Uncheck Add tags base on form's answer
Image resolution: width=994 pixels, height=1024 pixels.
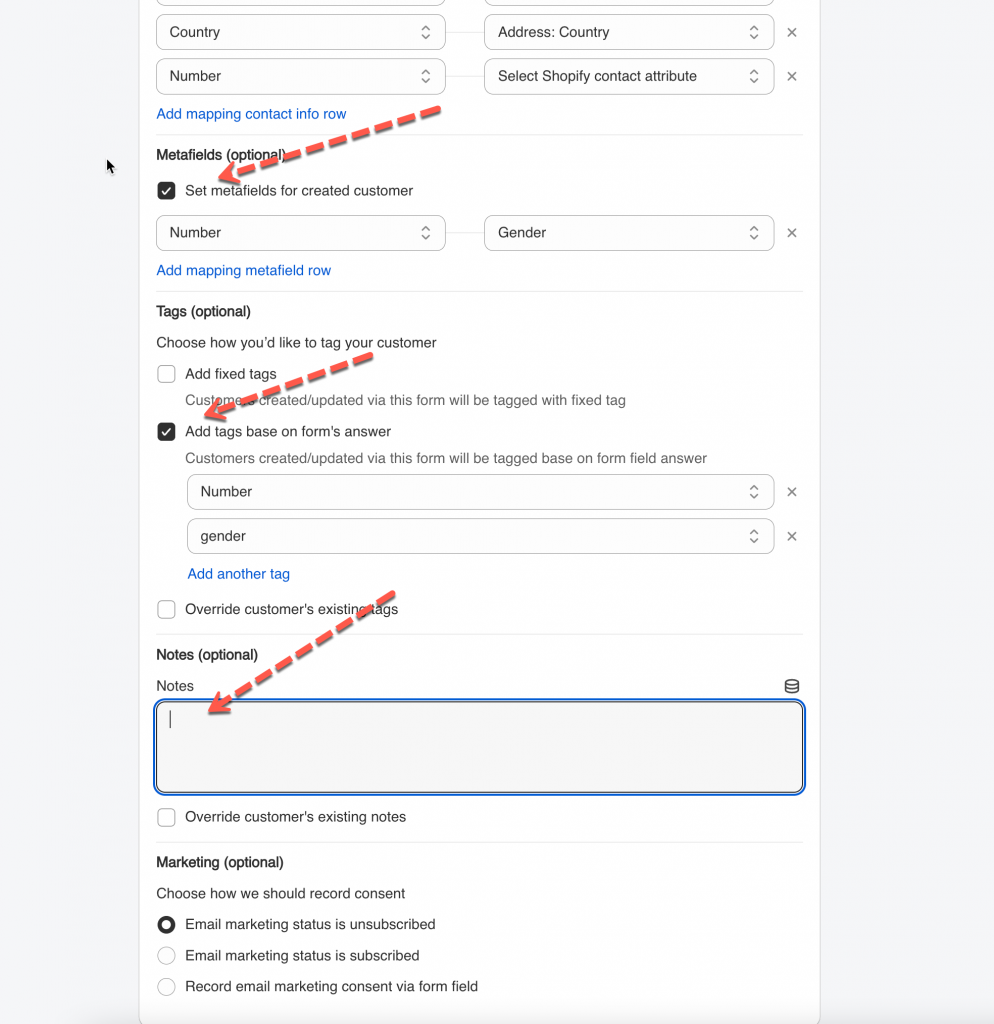pyautogui.click(x=167, y=432)
